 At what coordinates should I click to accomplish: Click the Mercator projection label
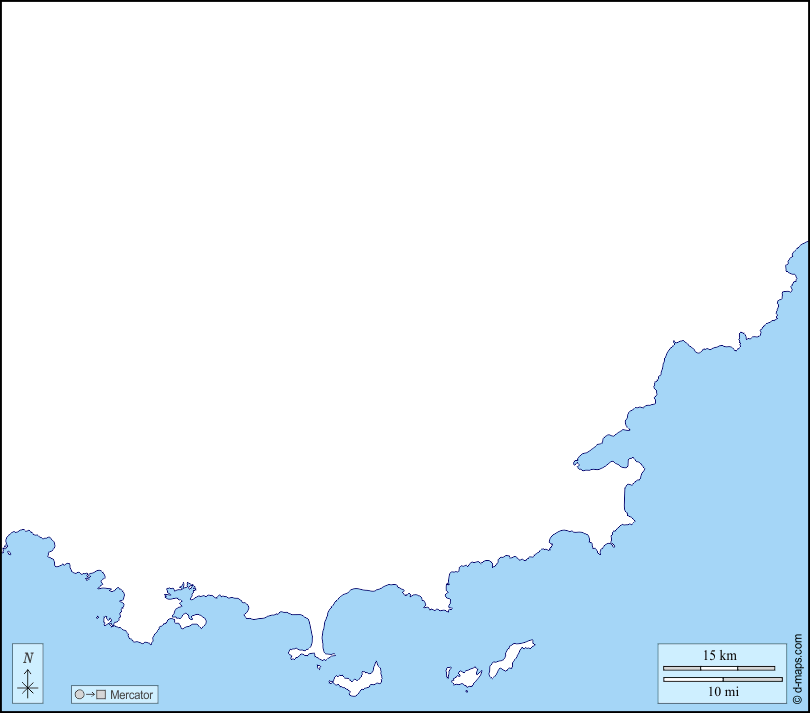131,694
